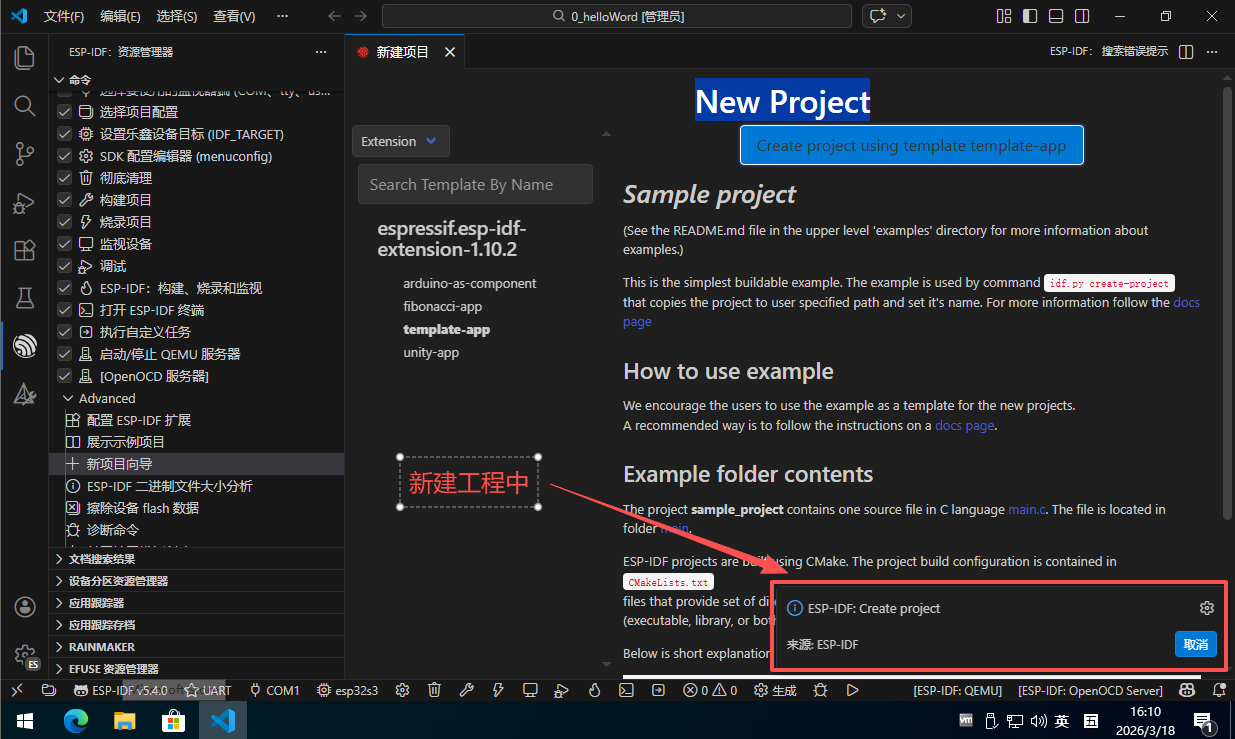Select esp32s3 target chip in status bar

coord(348,690)
